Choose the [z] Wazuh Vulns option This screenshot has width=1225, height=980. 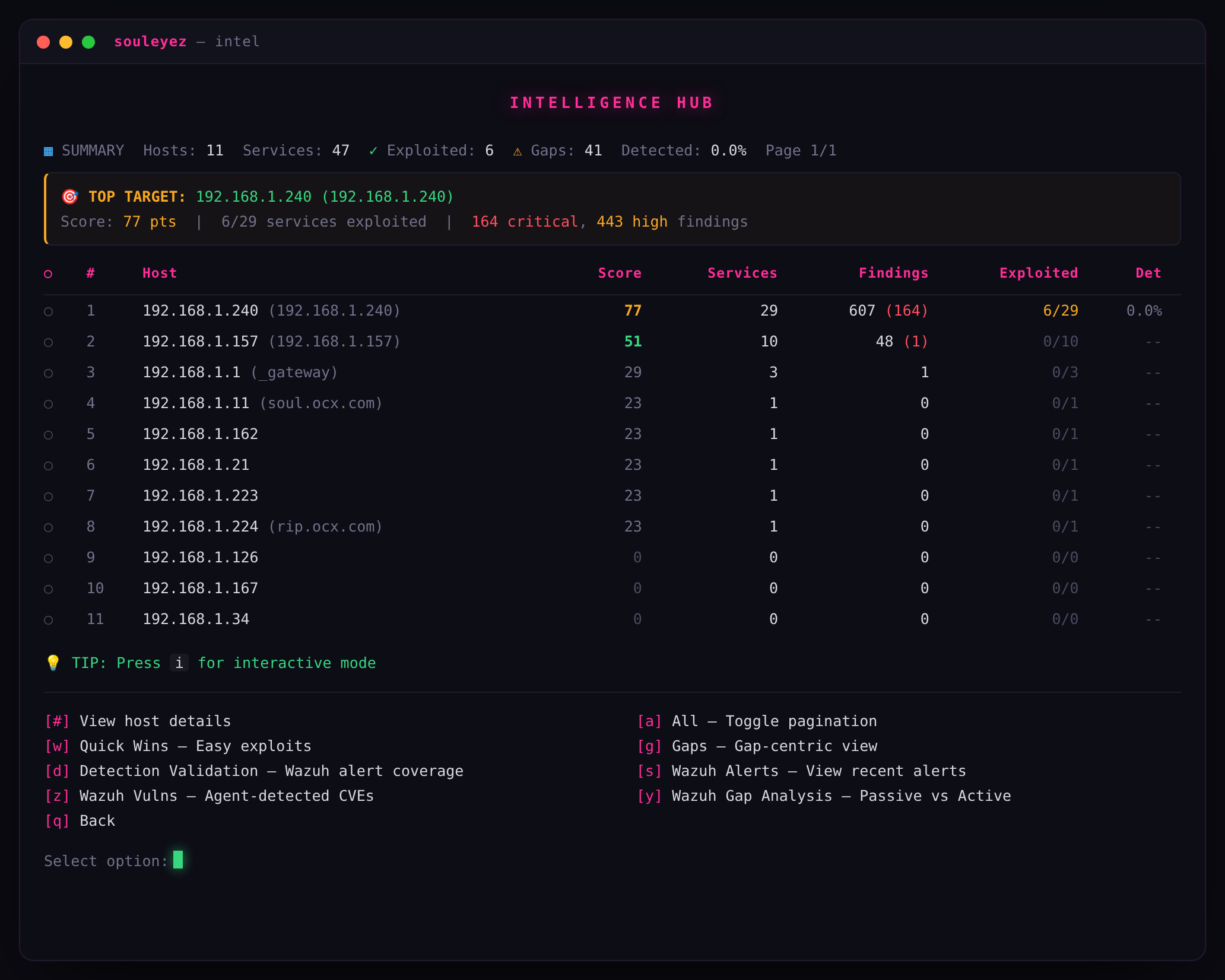(x=210, y=796)
